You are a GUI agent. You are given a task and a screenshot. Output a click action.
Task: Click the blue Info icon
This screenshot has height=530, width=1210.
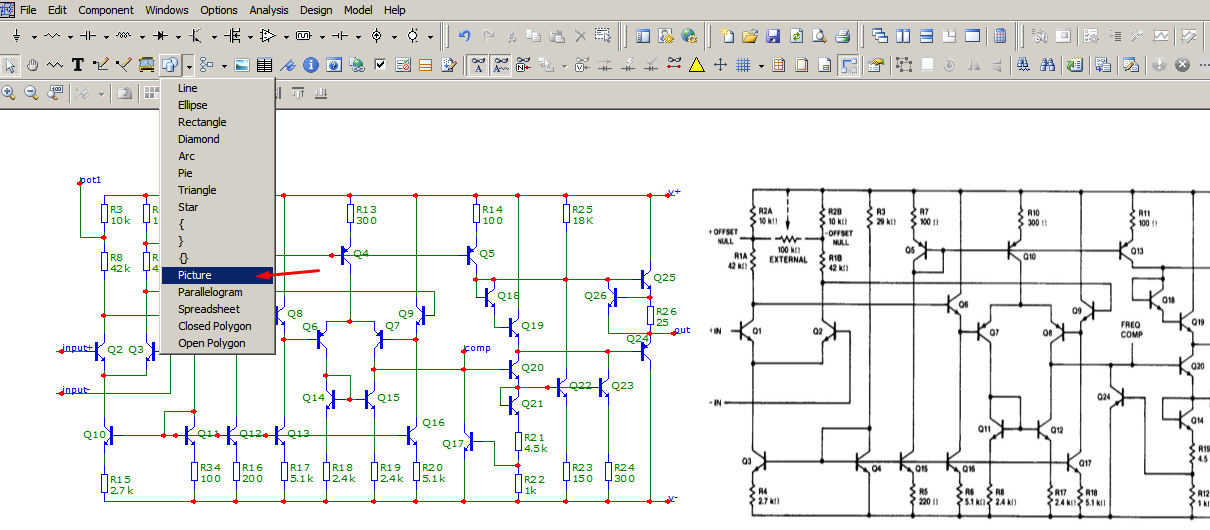(311, 65)
